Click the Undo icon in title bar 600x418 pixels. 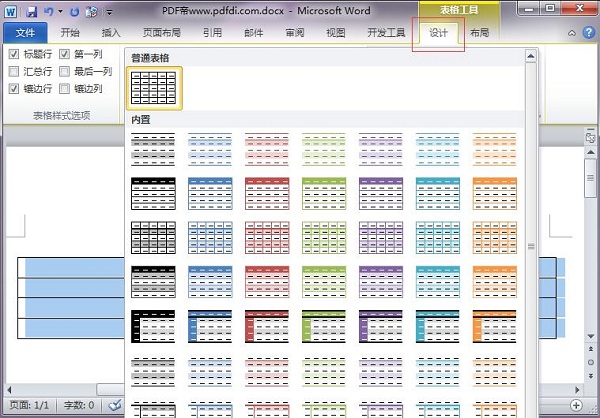[x=49, y=11]
